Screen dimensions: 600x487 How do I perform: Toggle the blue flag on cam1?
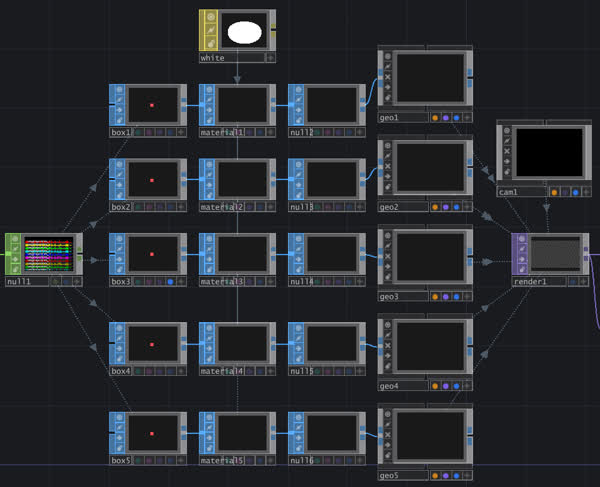577,191
